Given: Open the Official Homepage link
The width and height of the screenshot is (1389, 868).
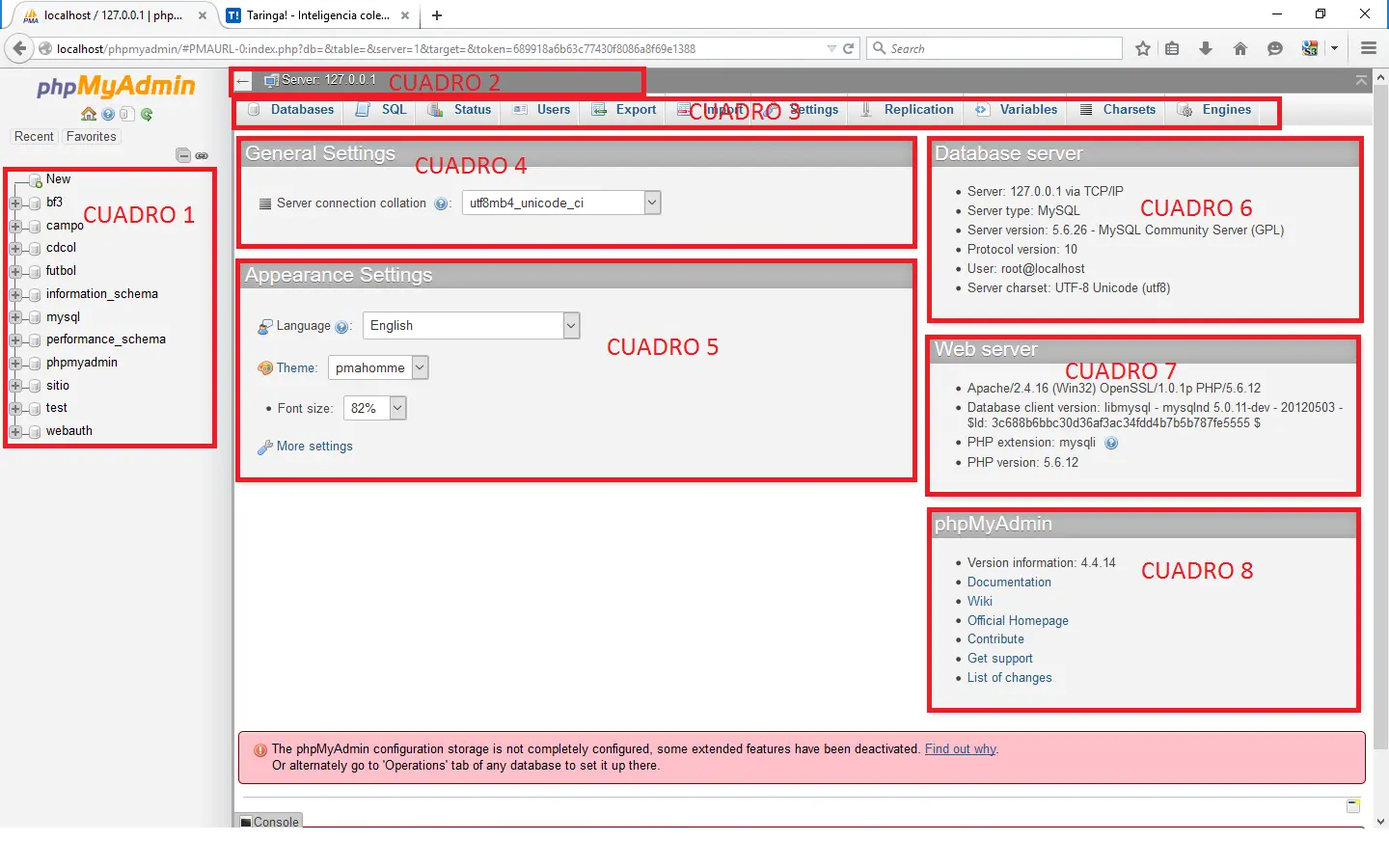Looking at the screenshot, I should (1018, 621).
